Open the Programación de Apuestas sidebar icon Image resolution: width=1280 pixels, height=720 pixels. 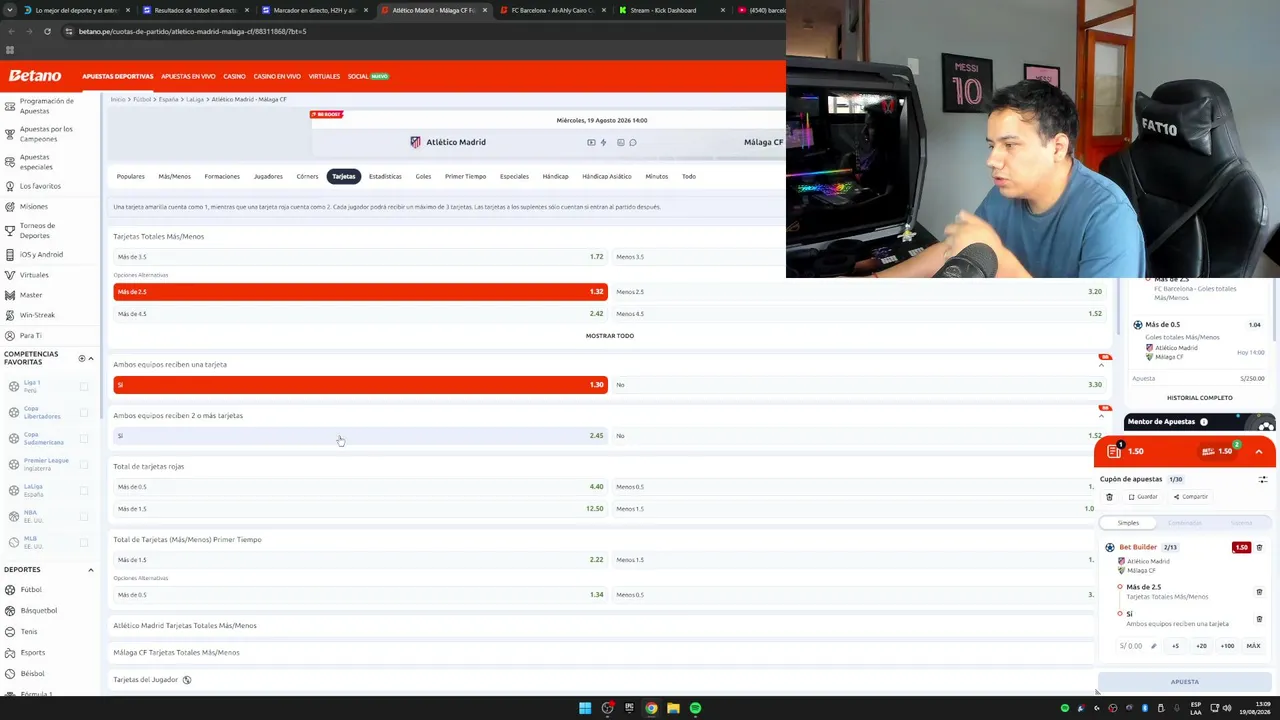(x=10, y=105)
